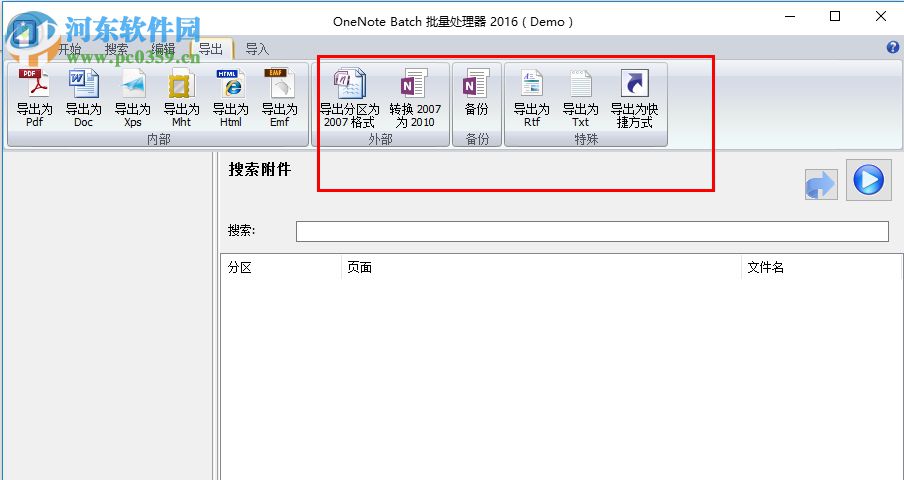Click into the 搜索 text field
The width and height of the screenshot is (904, 480).
point(592,232)
